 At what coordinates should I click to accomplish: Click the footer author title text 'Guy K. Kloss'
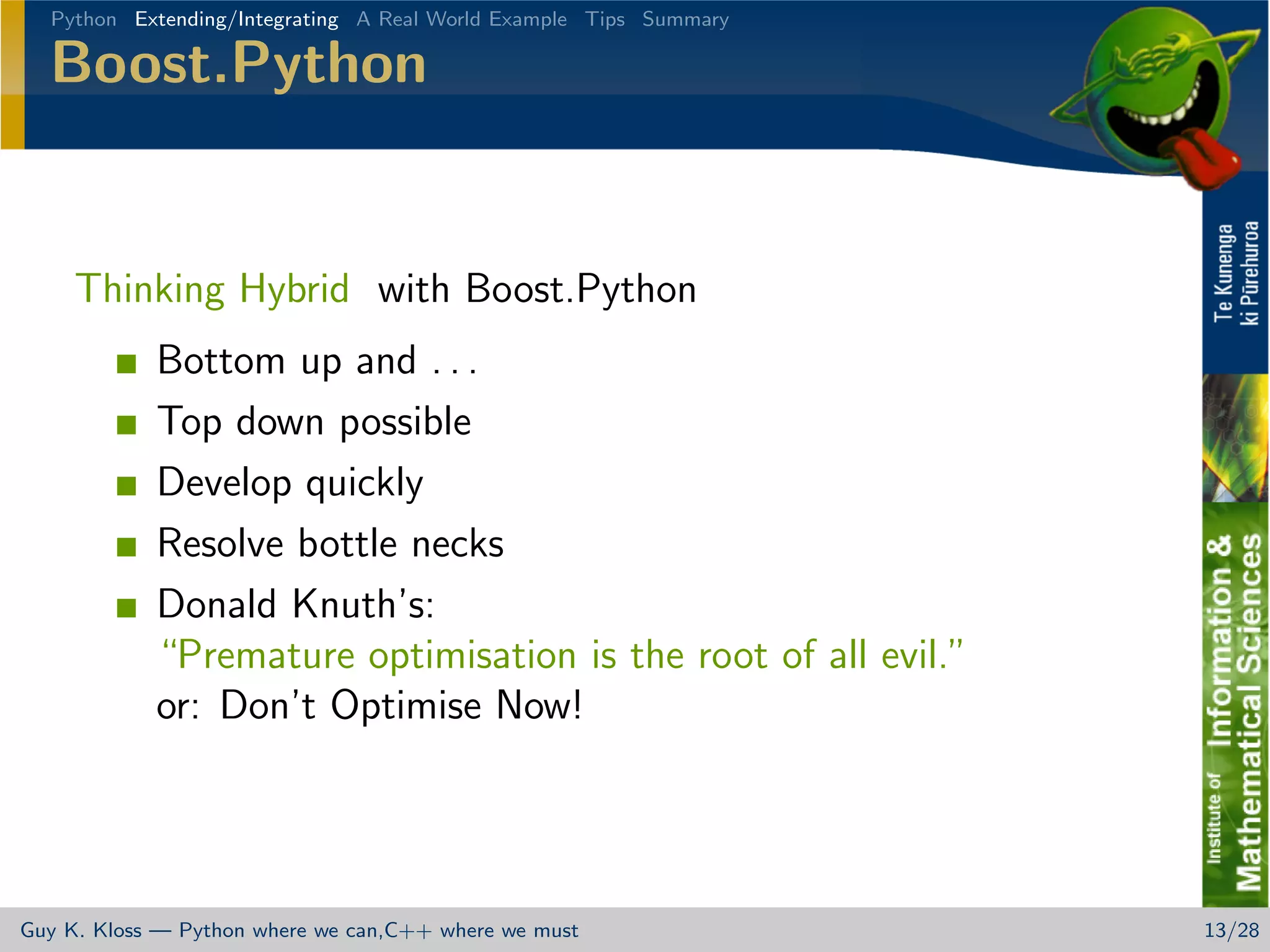pyautogui.click(x=81, y=930)
